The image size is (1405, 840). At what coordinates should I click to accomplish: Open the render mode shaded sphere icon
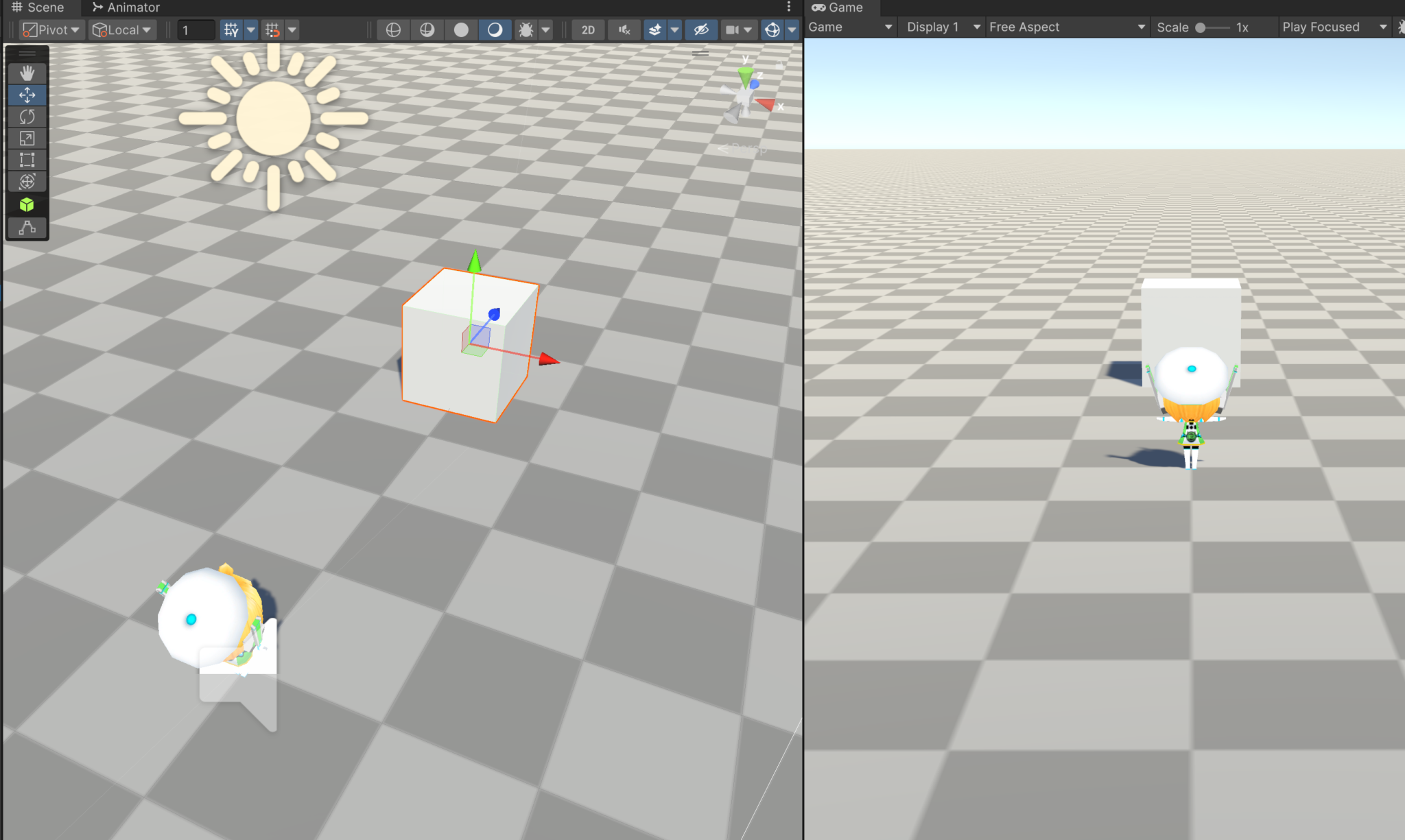coord(461,29)
